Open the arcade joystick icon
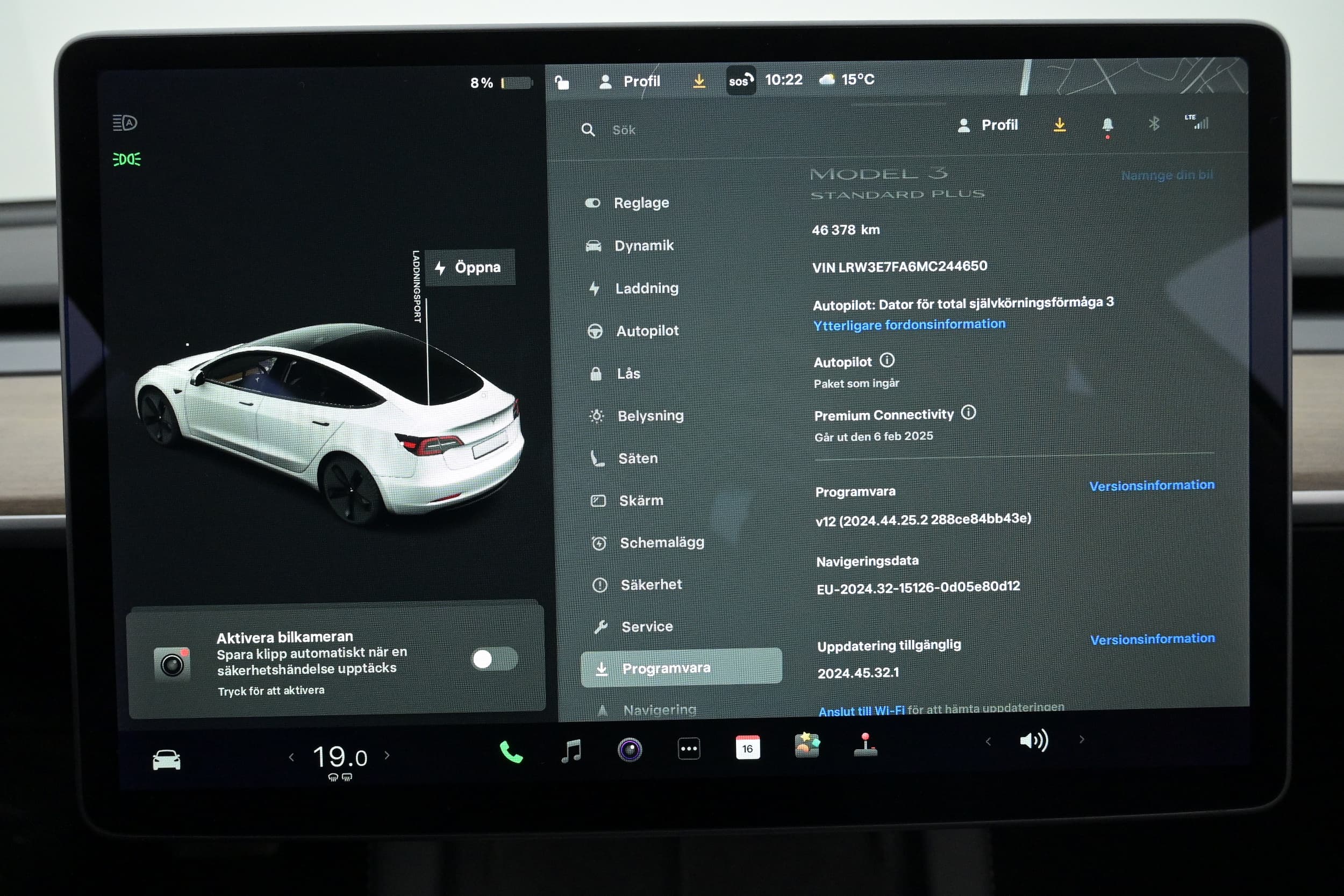Image resolution: width=1344 pixels, height=896 pixels. (865, 744)
